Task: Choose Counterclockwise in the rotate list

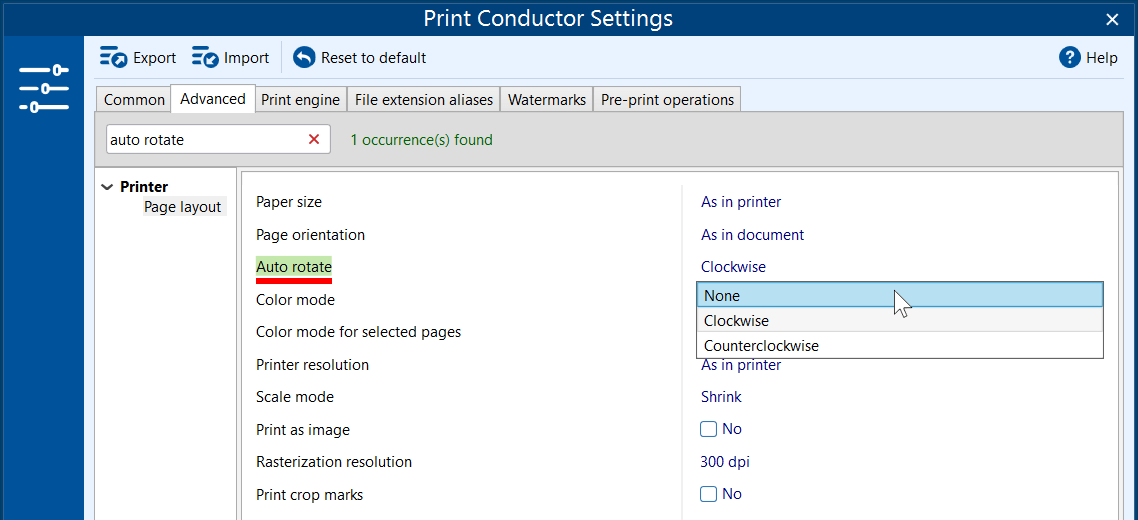Action: (761, 346)
